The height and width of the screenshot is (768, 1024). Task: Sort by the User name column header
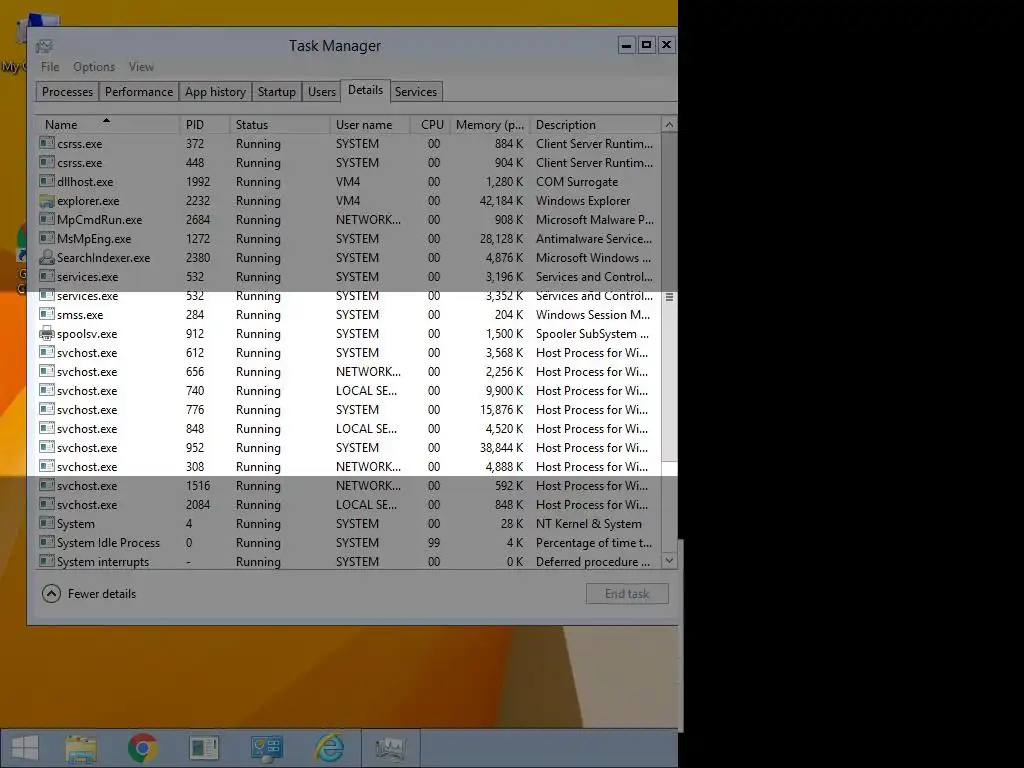[370, 125]
